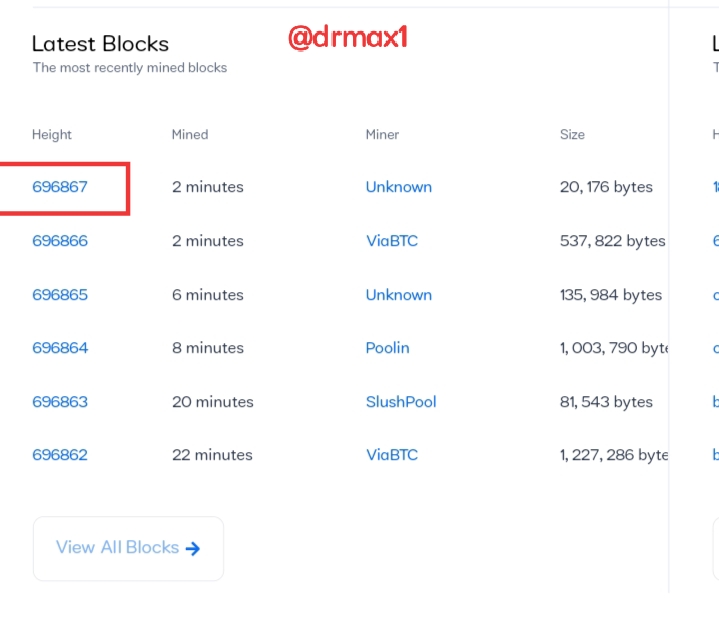Screen dimensions: 719x620
Task: Click the View All Blocks button
Action: [x=128, y=548]
